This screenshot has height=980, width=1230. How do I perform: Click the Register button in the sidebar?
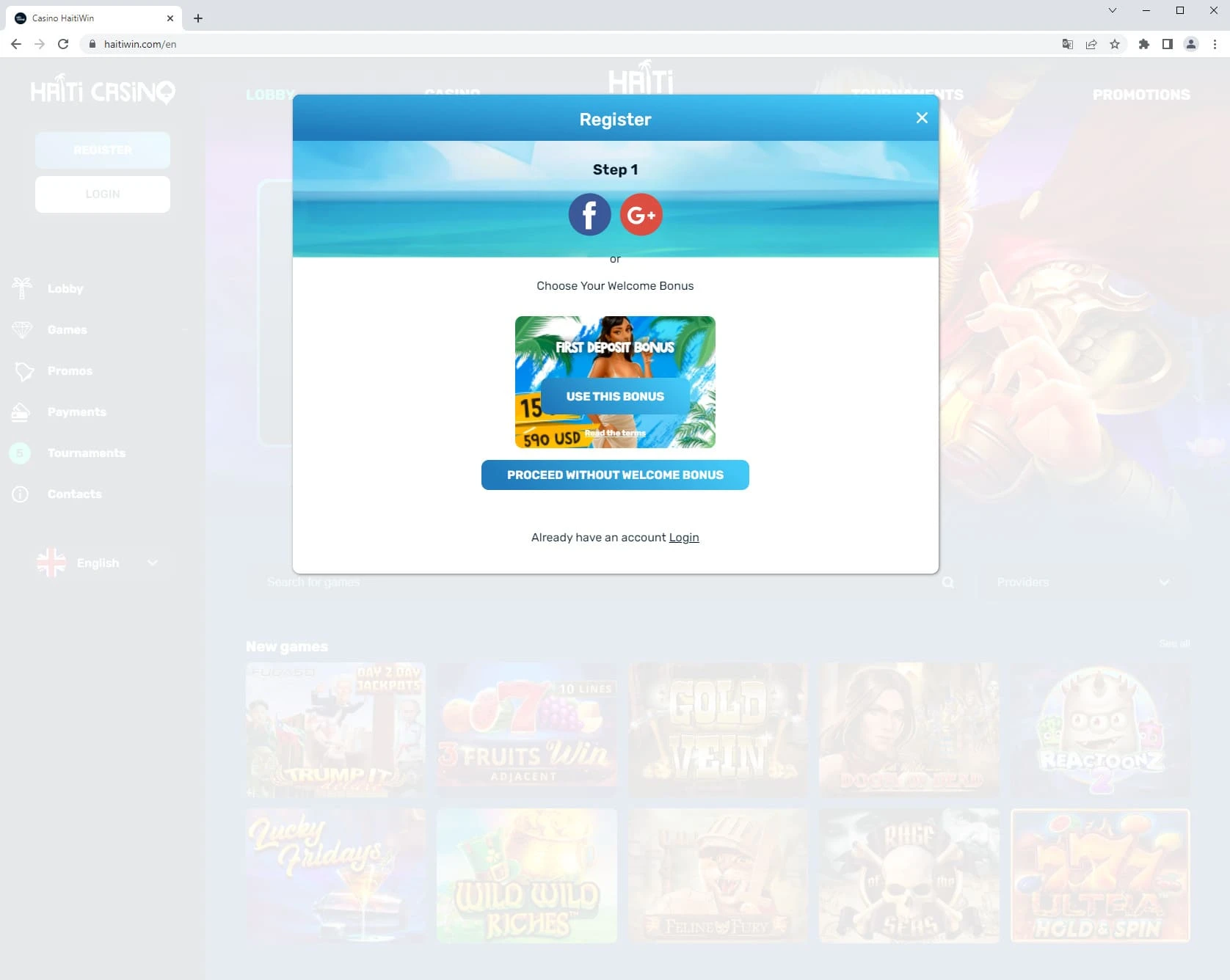[103, 150]
